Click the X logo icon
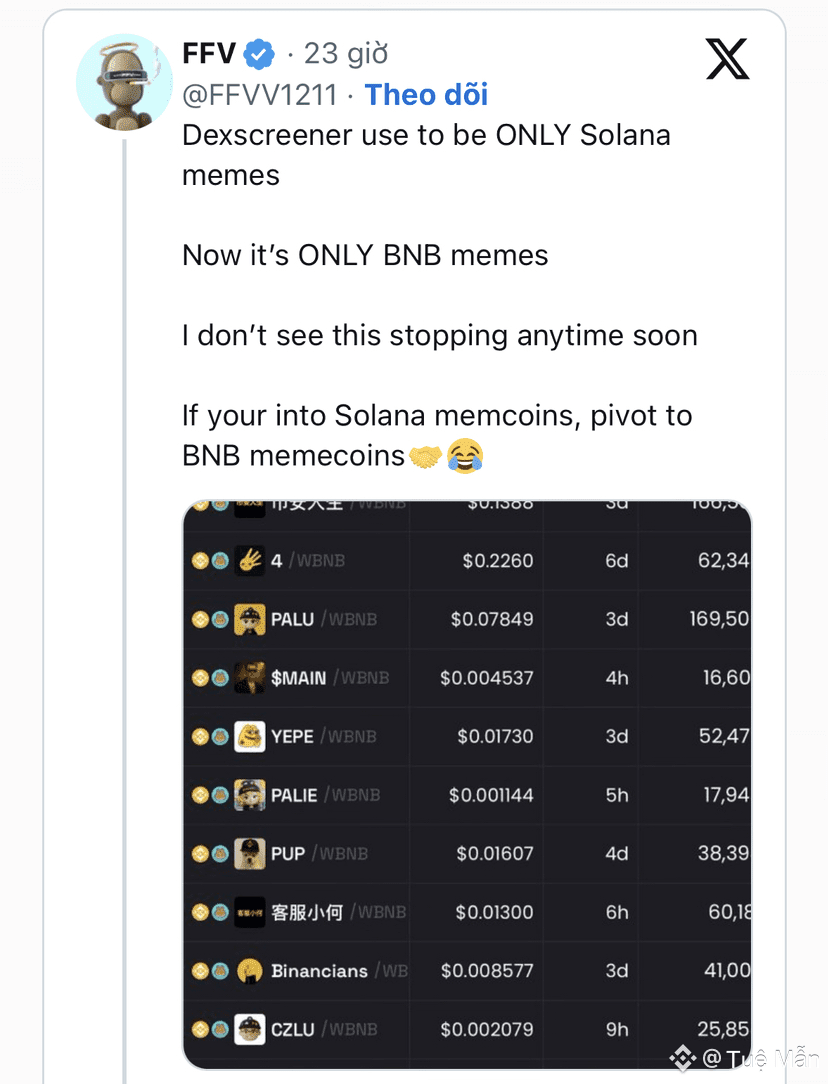This screenshot has height=1084, width=828. point(727,58)
